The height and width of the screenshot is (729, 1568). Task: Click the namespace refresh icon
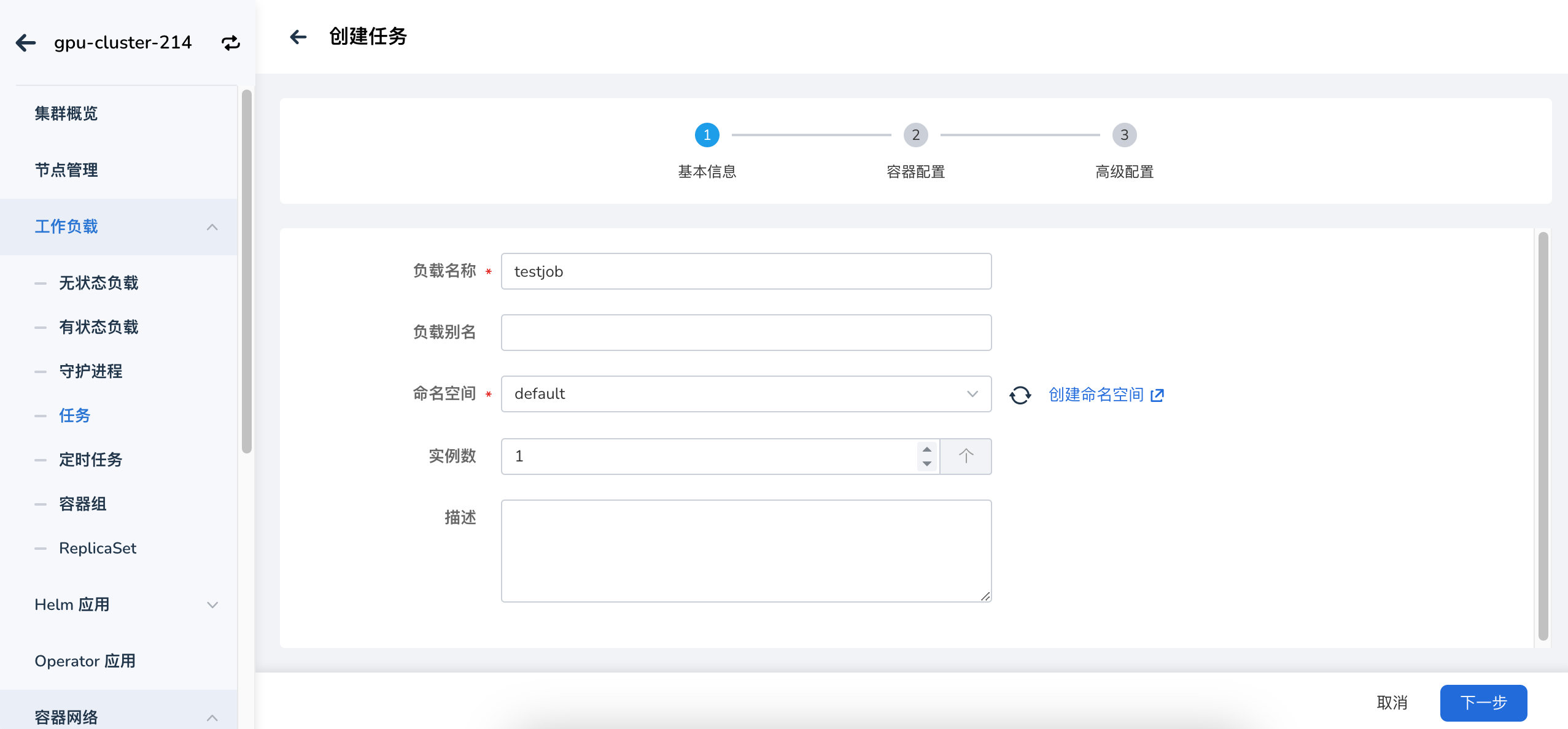(x=1020, y=395)
